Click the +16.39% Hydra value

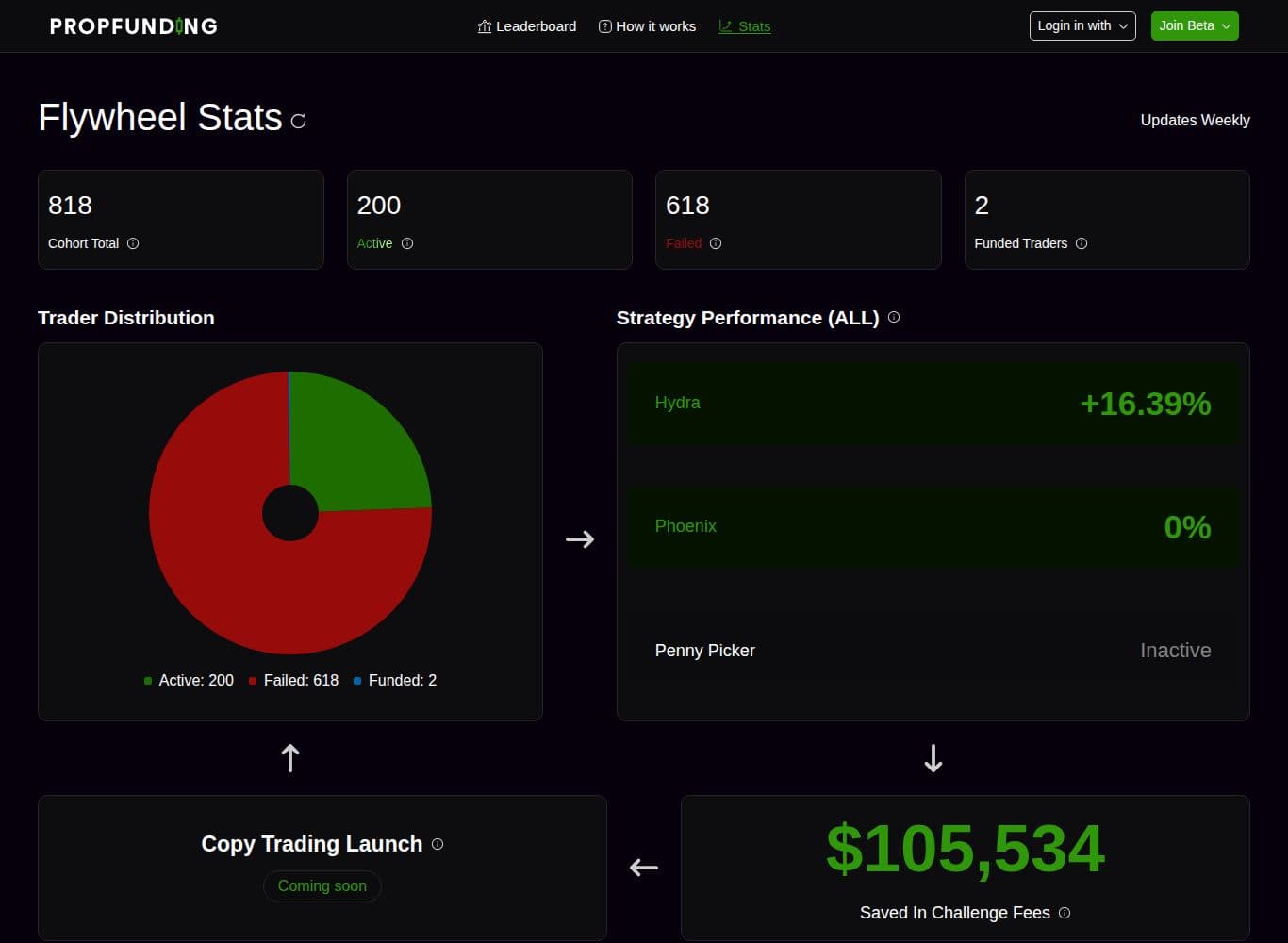(1146, 404)
